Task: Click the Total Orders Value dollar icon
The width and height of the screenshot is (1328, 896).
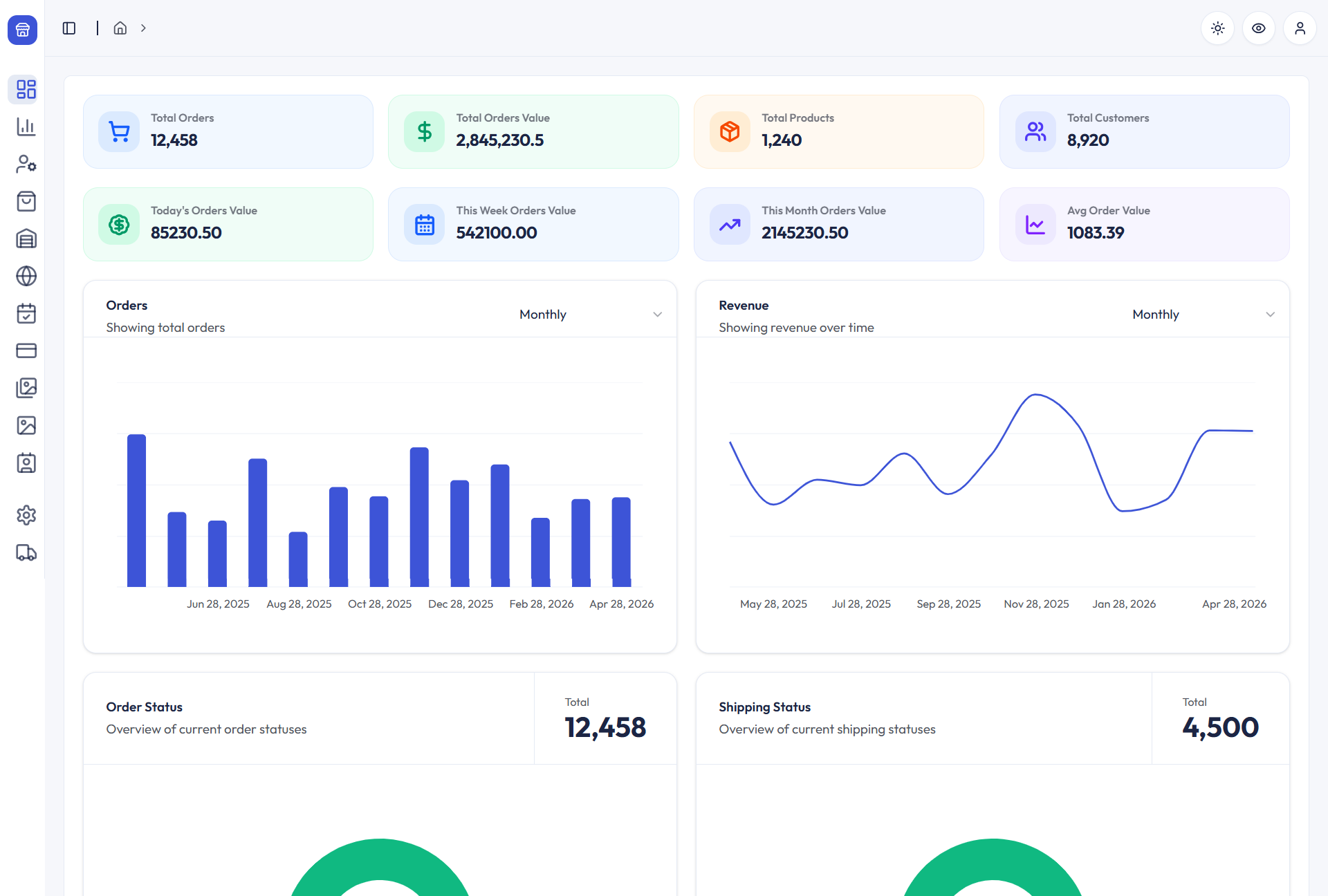Action: pos(425,131)
